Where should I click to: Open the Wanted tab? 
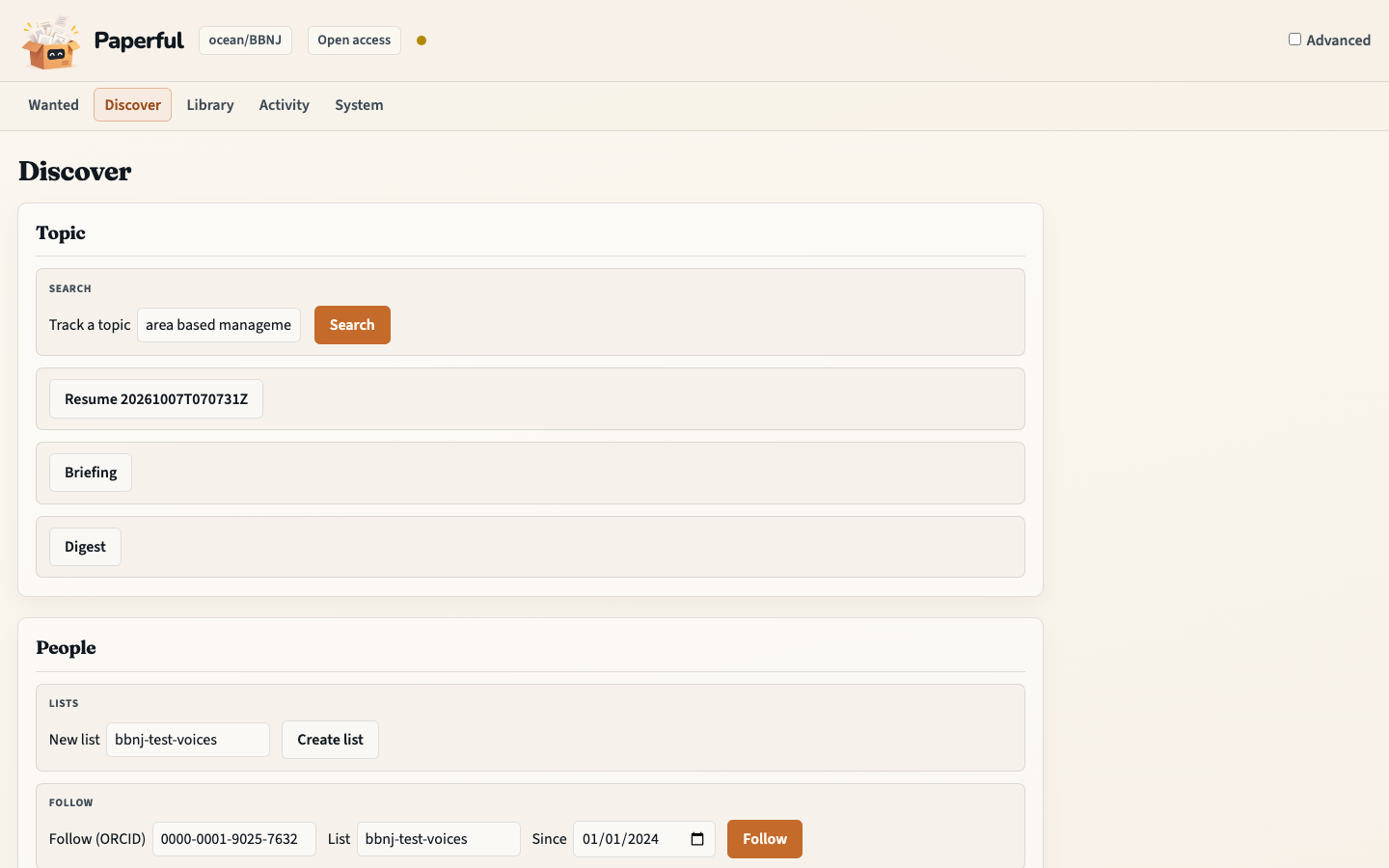[53, 105]
